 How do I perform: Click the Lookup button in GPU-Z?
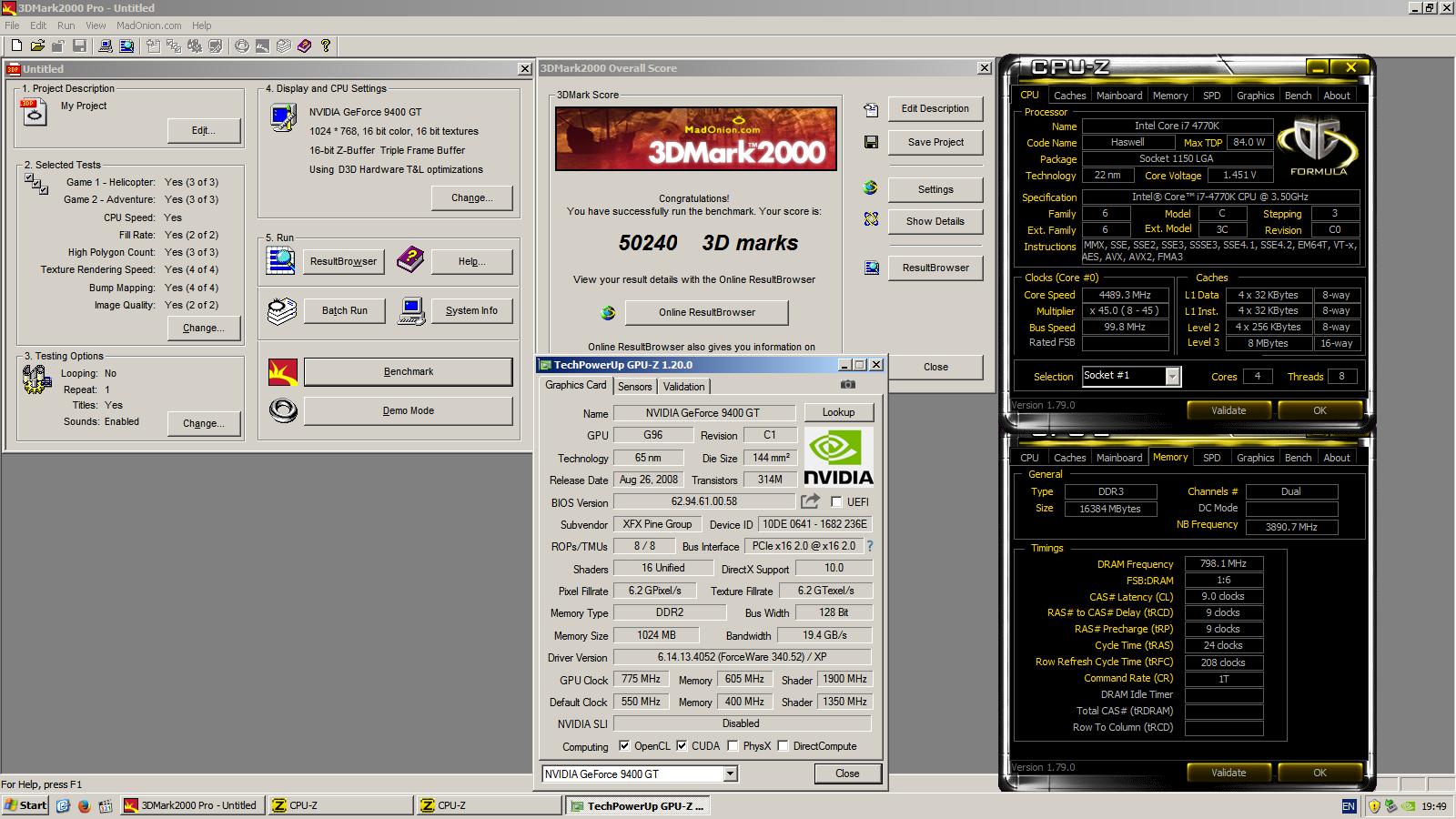(838, 412)
